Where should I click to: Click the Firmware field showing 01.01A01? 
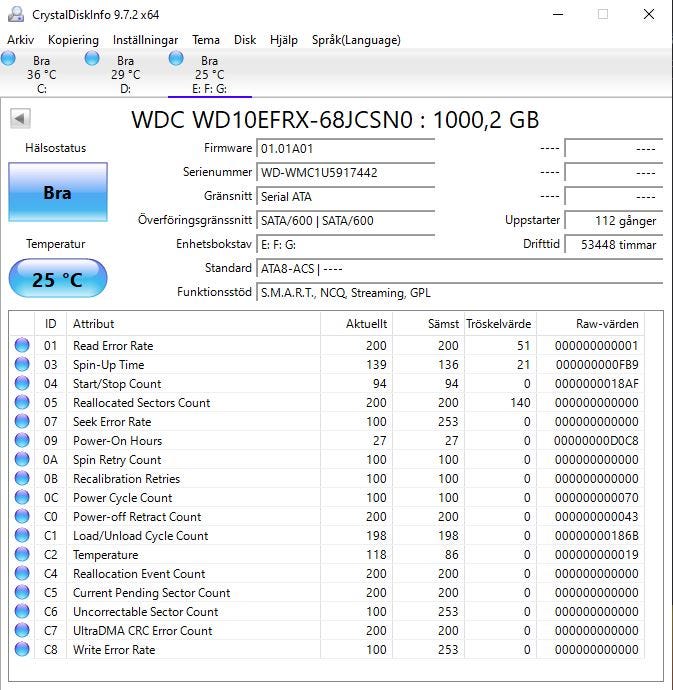(x=345, y=148)
